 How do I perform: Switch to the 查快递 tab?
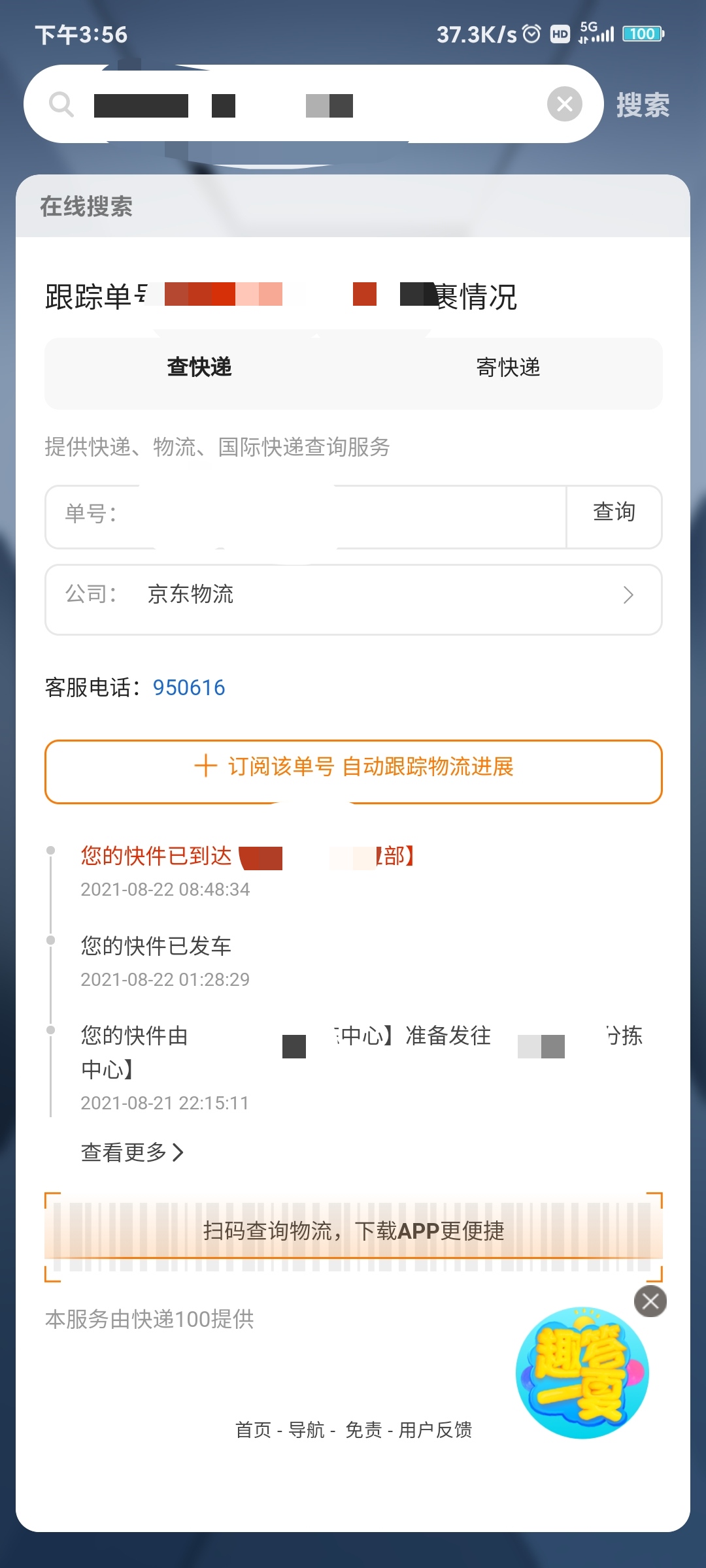click(x=199, y=368)
